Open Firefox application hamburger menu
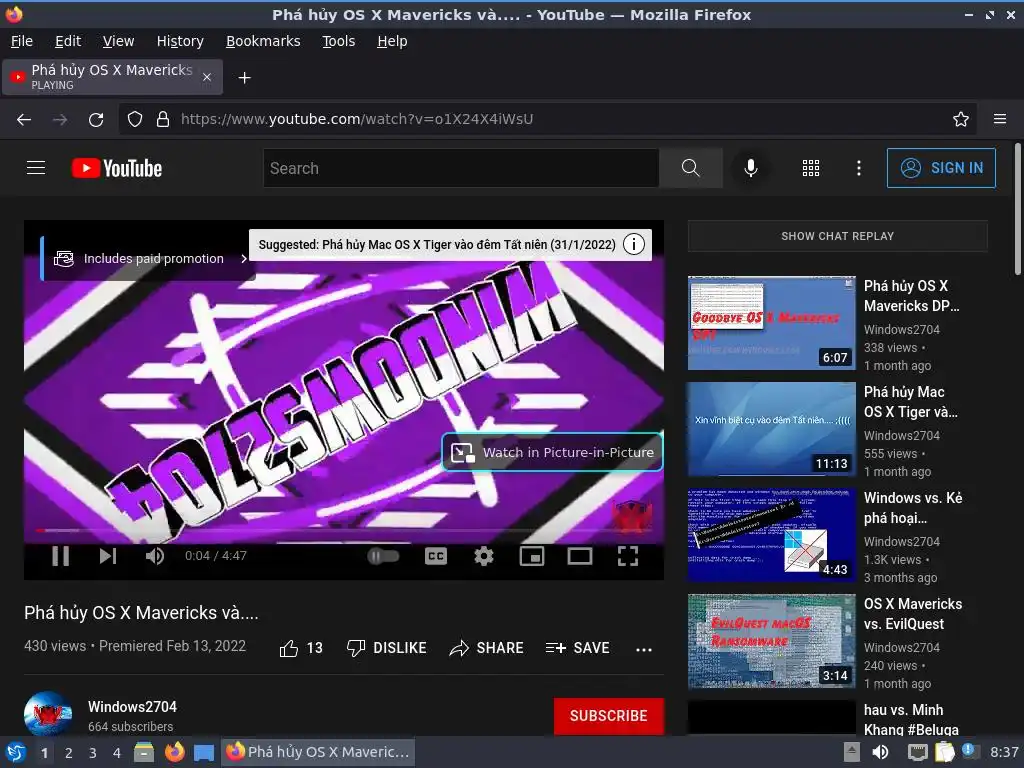Screen dimensions: 1024x768 [x=1000, y=119]
